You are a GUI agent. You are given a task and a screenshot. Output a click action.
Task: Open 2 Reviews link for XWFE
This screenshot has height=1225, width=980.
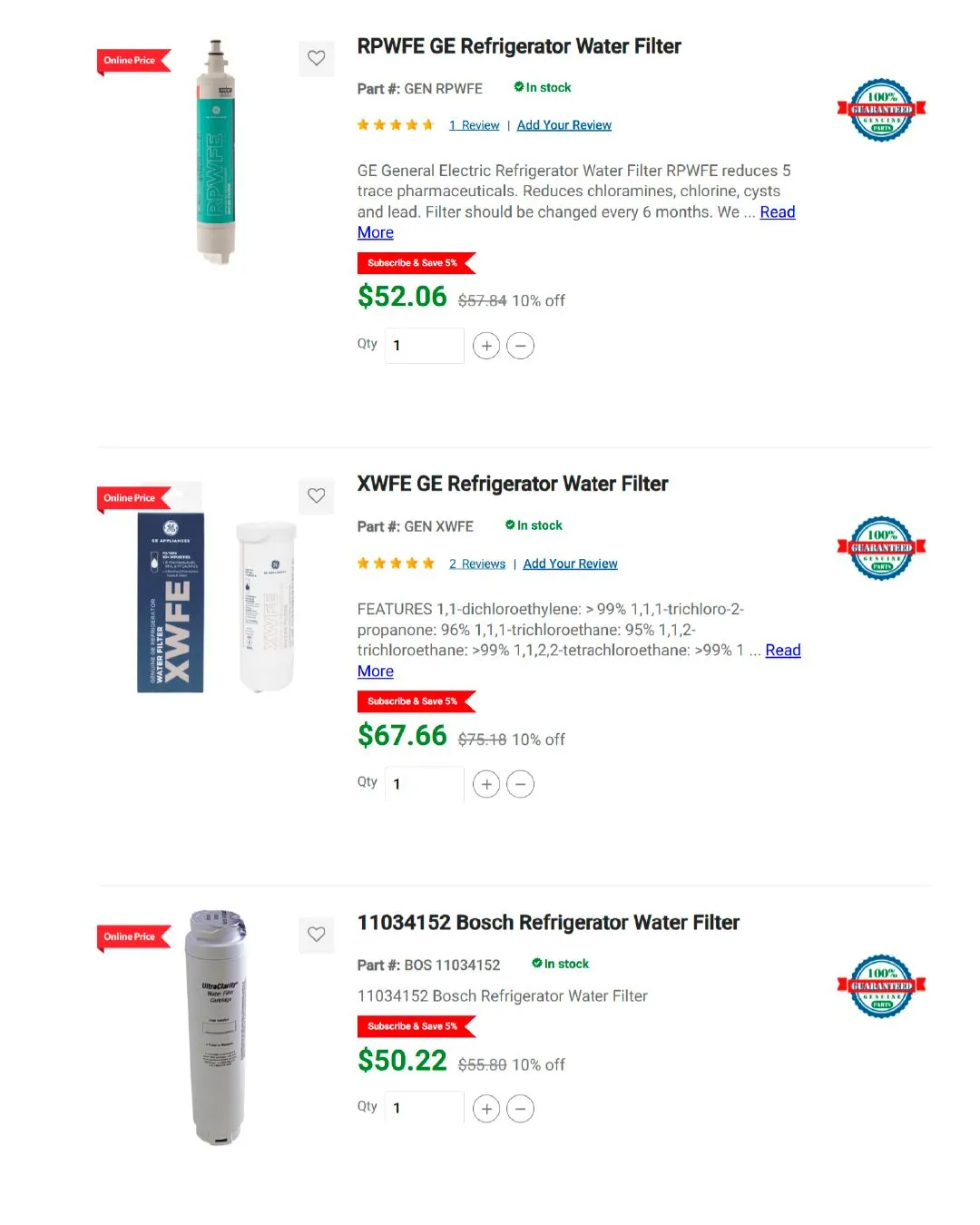tap(477, 563)
